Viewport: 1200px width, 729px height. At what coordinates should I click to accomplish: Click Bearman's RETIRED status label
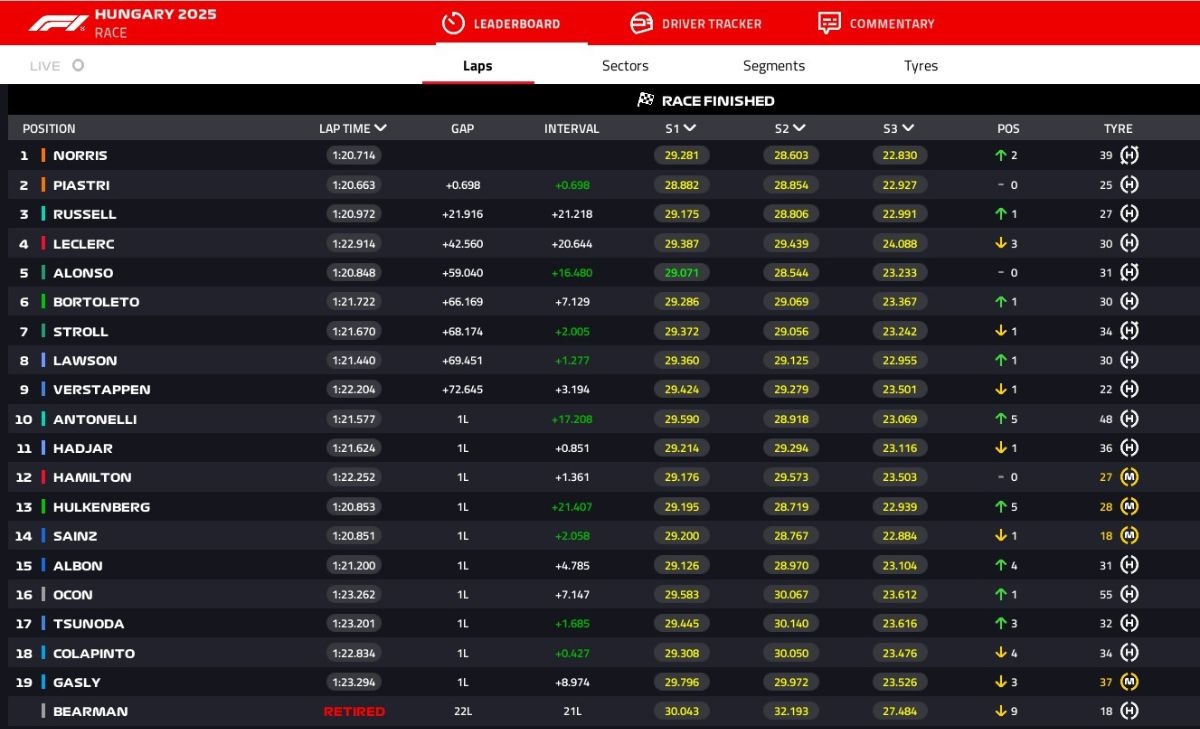[x=353, y=711]
